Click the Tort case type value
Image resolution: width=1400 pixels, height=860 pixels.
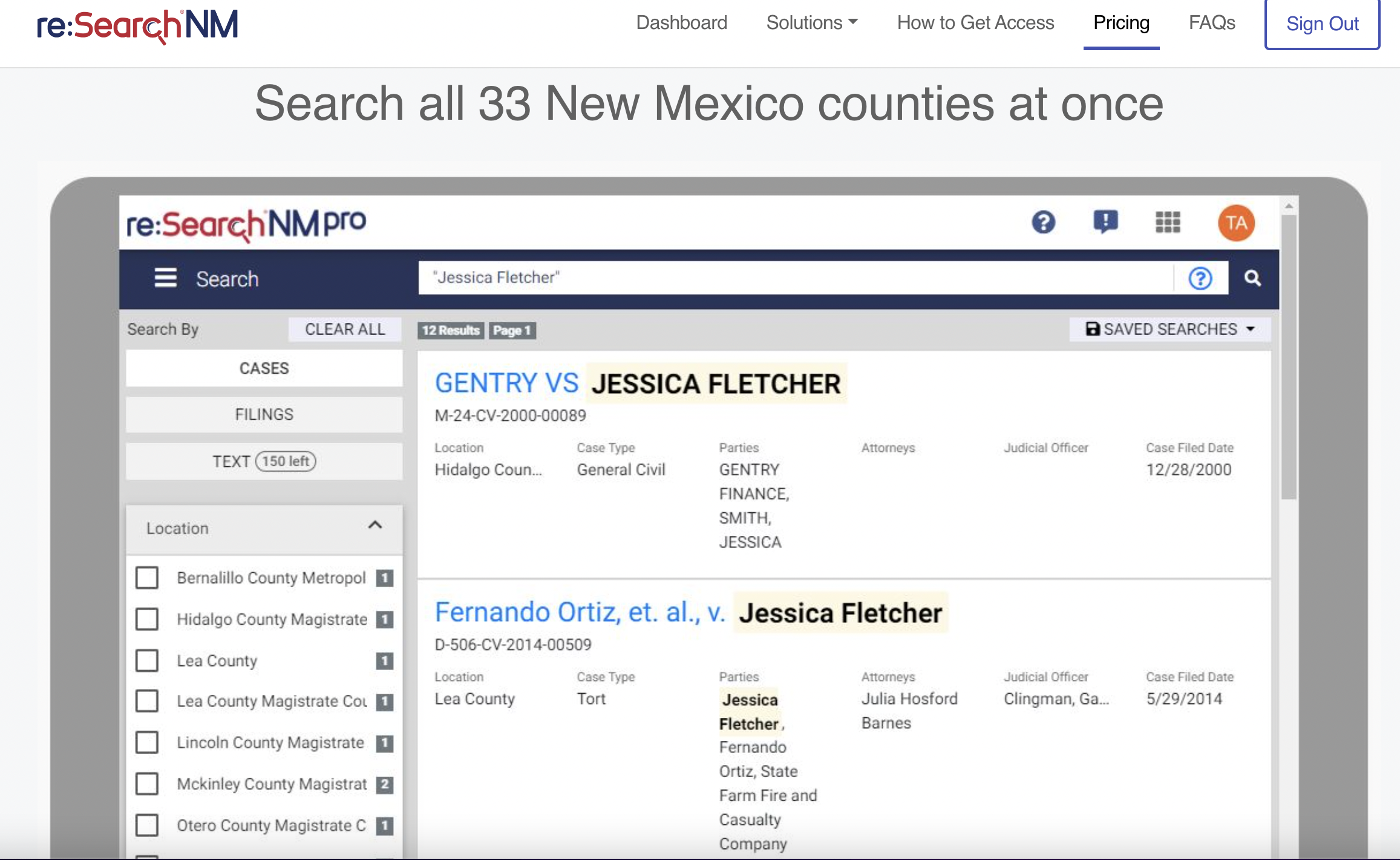tap(591, 699)
